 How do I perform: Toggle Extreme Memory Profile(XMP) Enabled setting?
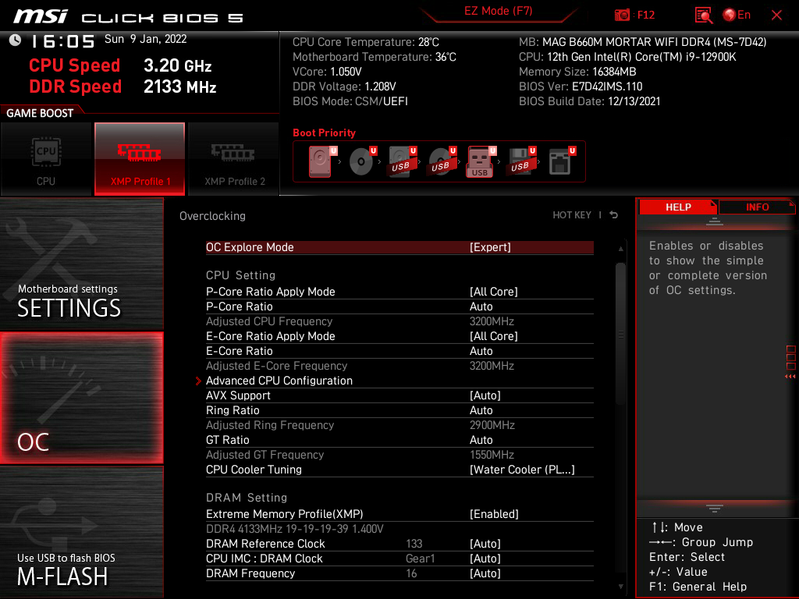tap(400, 514)
